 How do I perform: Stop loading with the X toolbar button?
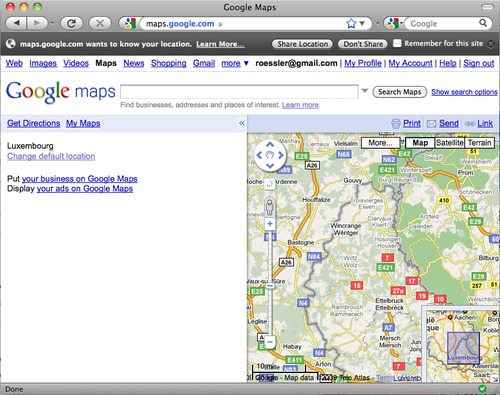[100, 23]
